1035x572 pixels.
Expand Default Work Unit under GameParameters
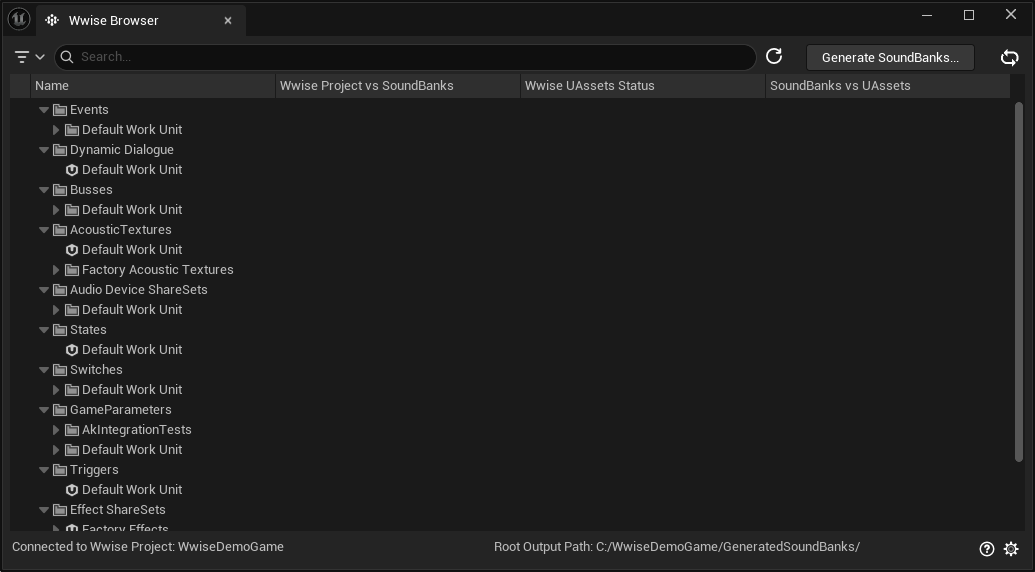point(56,450)
